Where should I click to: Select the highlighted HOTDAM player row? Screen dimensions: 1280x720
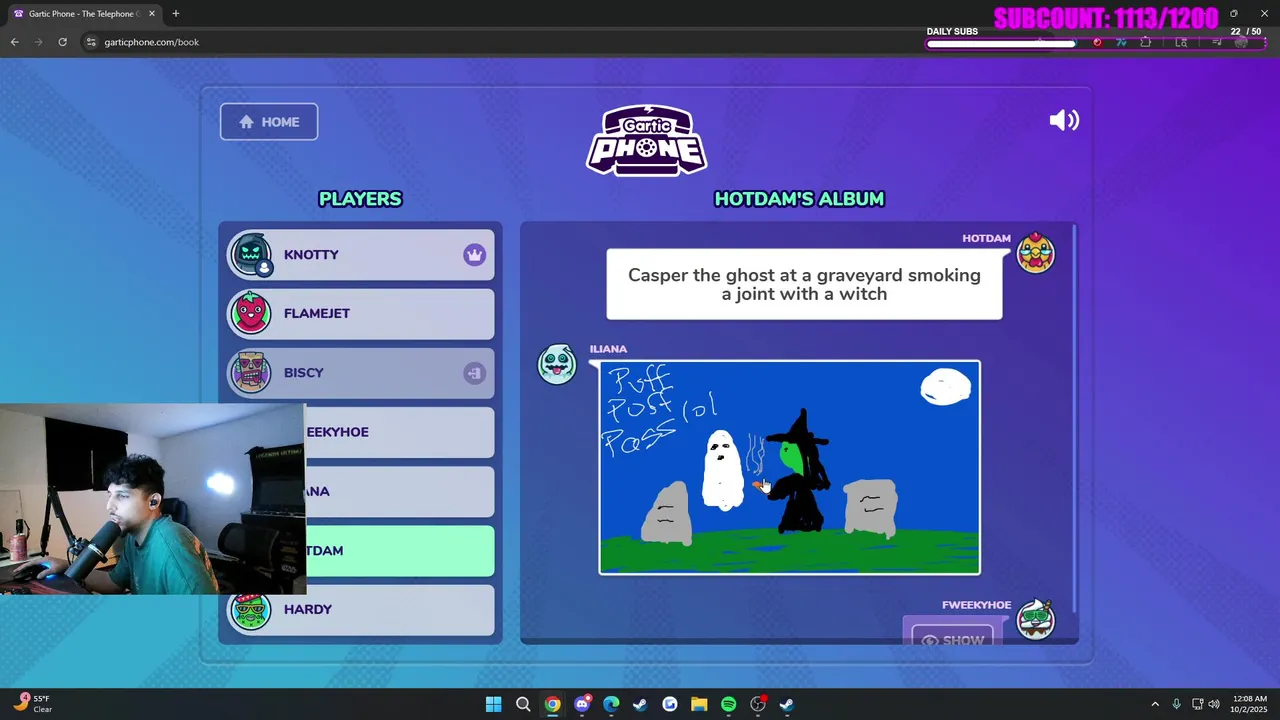pyautogui.click(x=400, y=551)
